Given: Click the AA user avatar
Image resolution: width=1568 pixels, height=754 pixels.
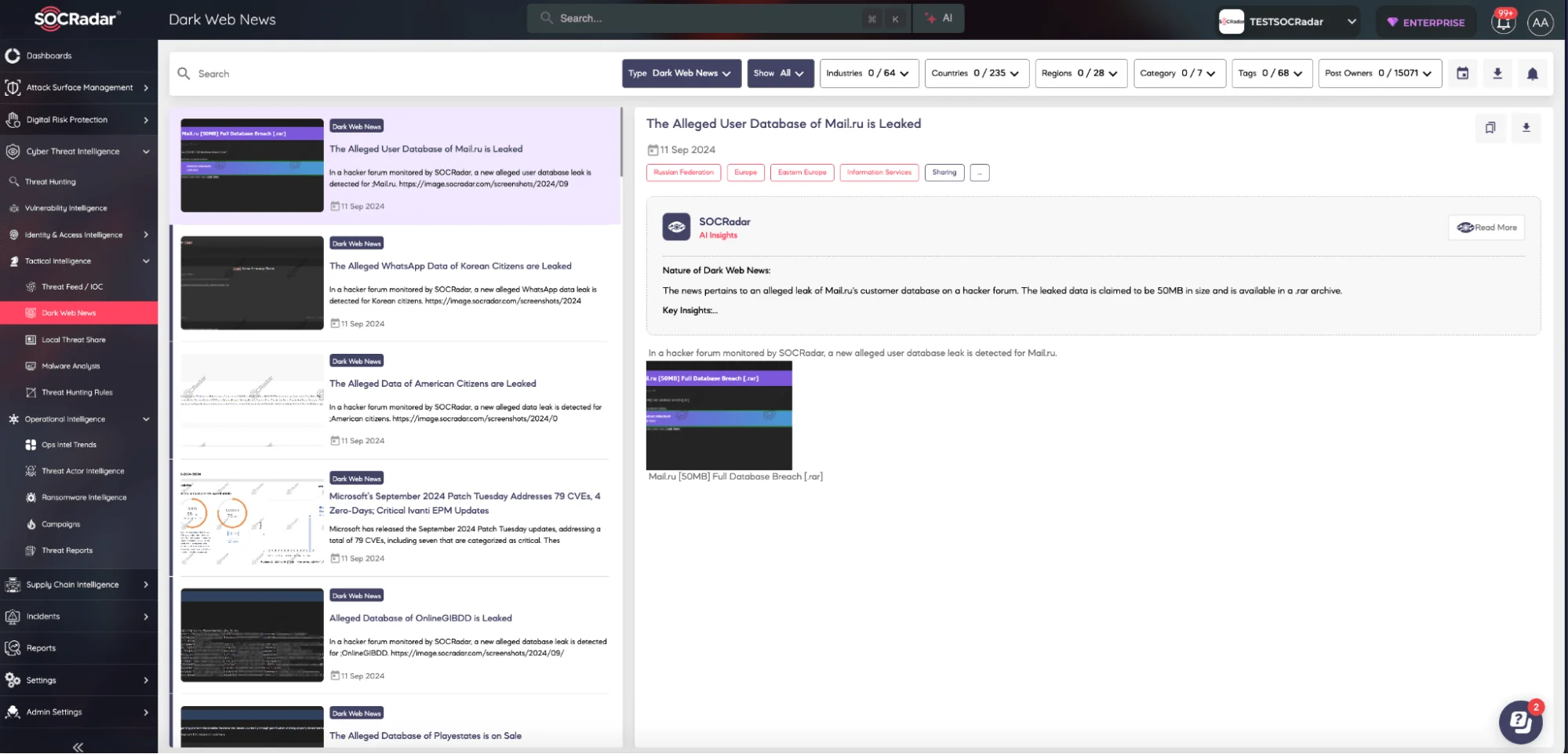Looking at the screenshot, I should click(1541, 22).
